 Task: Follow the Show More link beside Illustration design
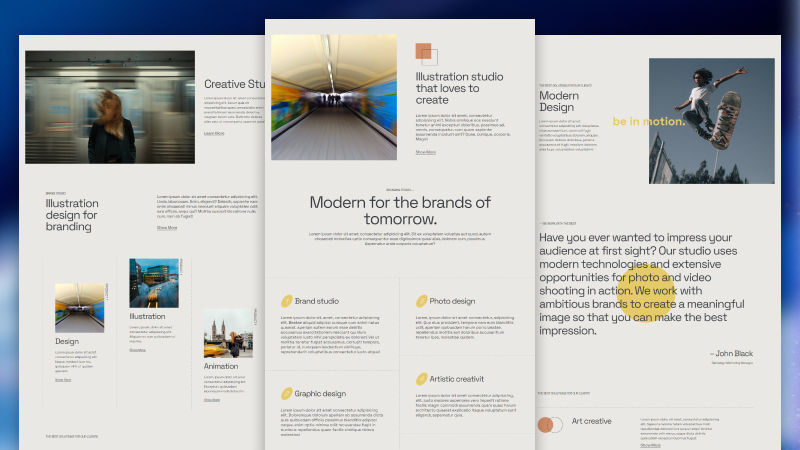tap(166, 228)
